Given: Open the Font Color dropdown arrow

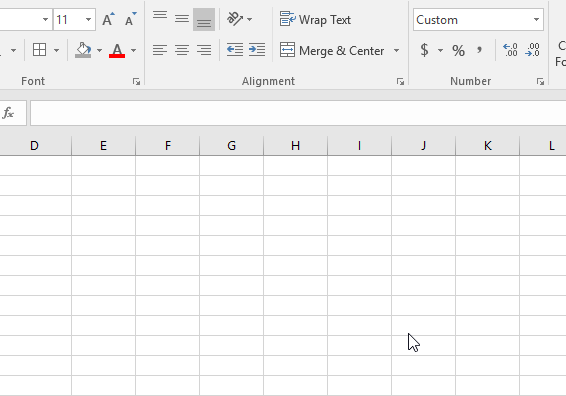Looking at the screenshot, I should coord(134,50).
